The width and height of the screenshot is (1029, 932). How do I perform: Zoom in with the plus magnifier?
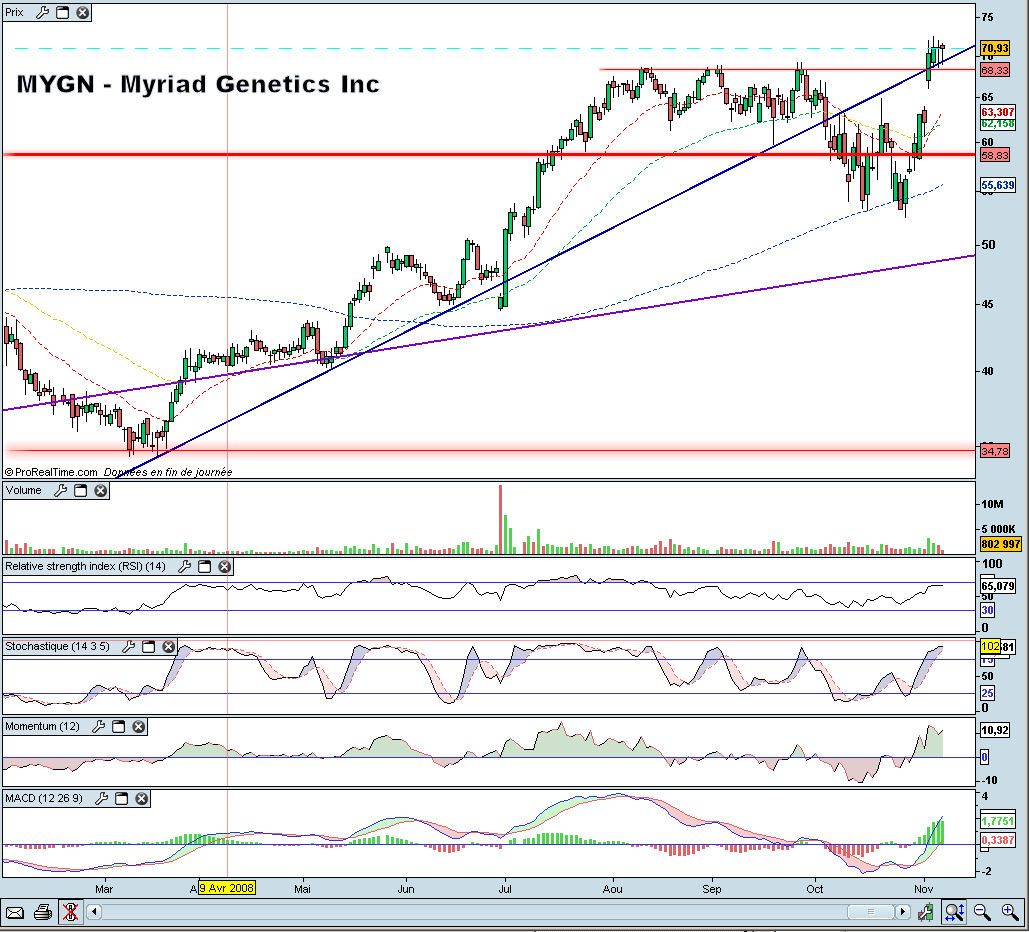[x=1010, y=912]
